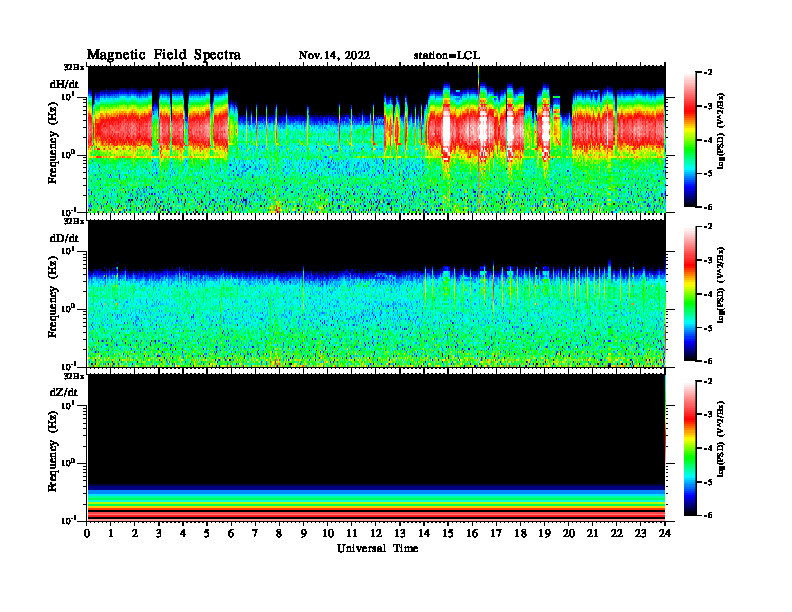Click the hour "20" tick label on the time axis
This screenshot has height=612, width=792.
click(x=569, y=533)
